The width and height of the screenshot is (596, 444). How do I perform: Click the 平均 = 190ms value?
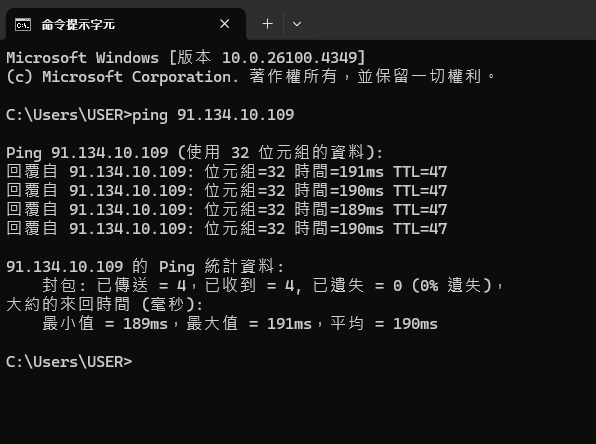[x=384, y=324]
